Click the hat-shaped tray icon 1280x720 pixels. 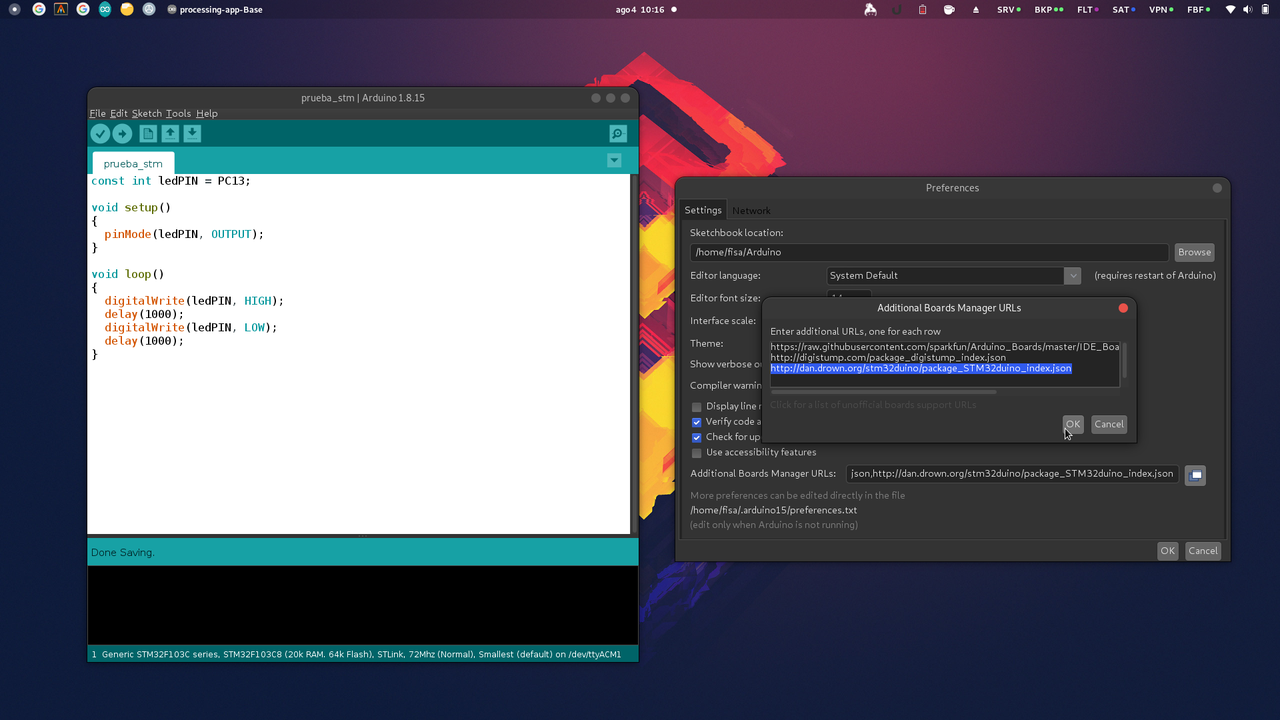(870, 9)
